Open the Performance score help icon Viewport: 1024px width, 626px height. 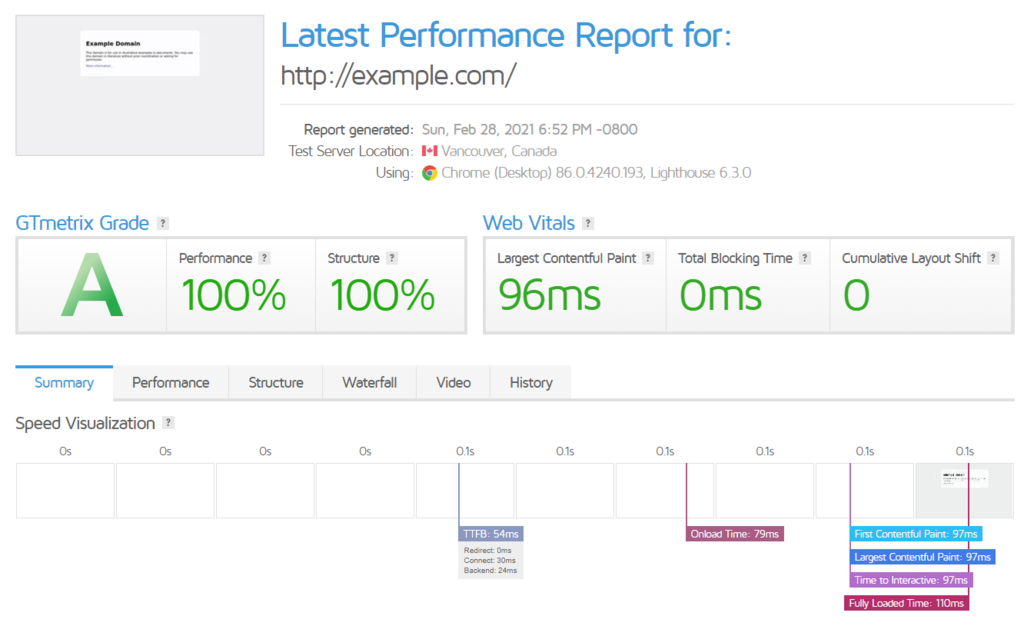(264, 257)
